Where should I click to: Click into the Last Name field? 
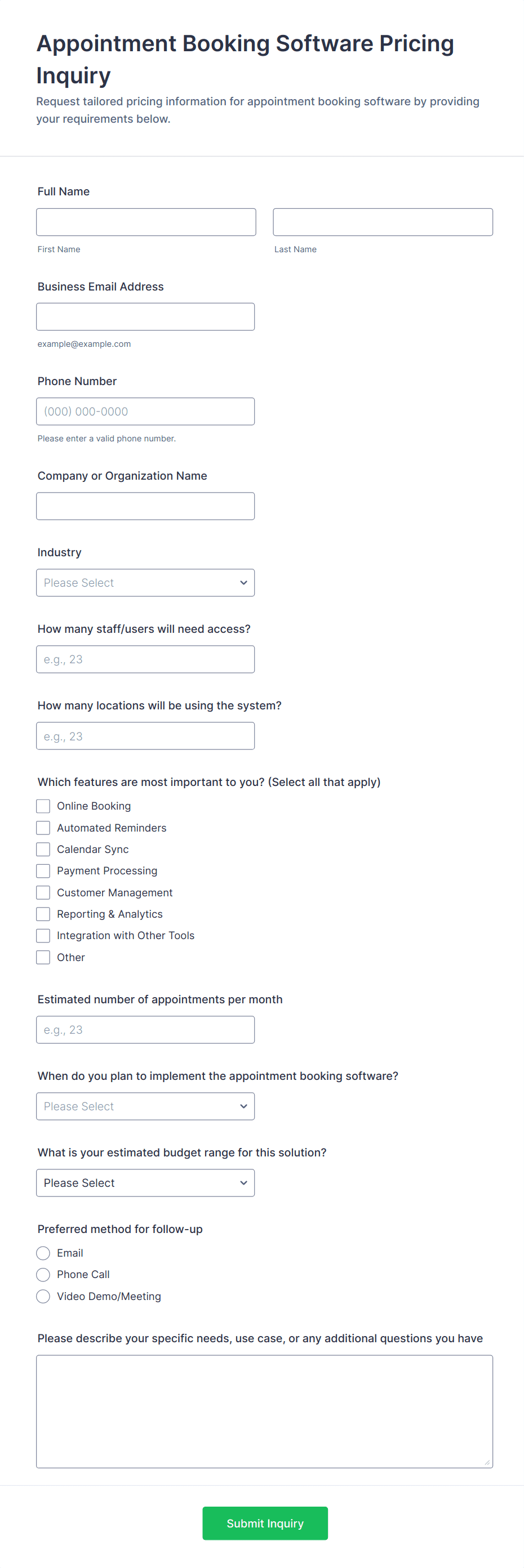pyautogui.click(x=383, y=222)
